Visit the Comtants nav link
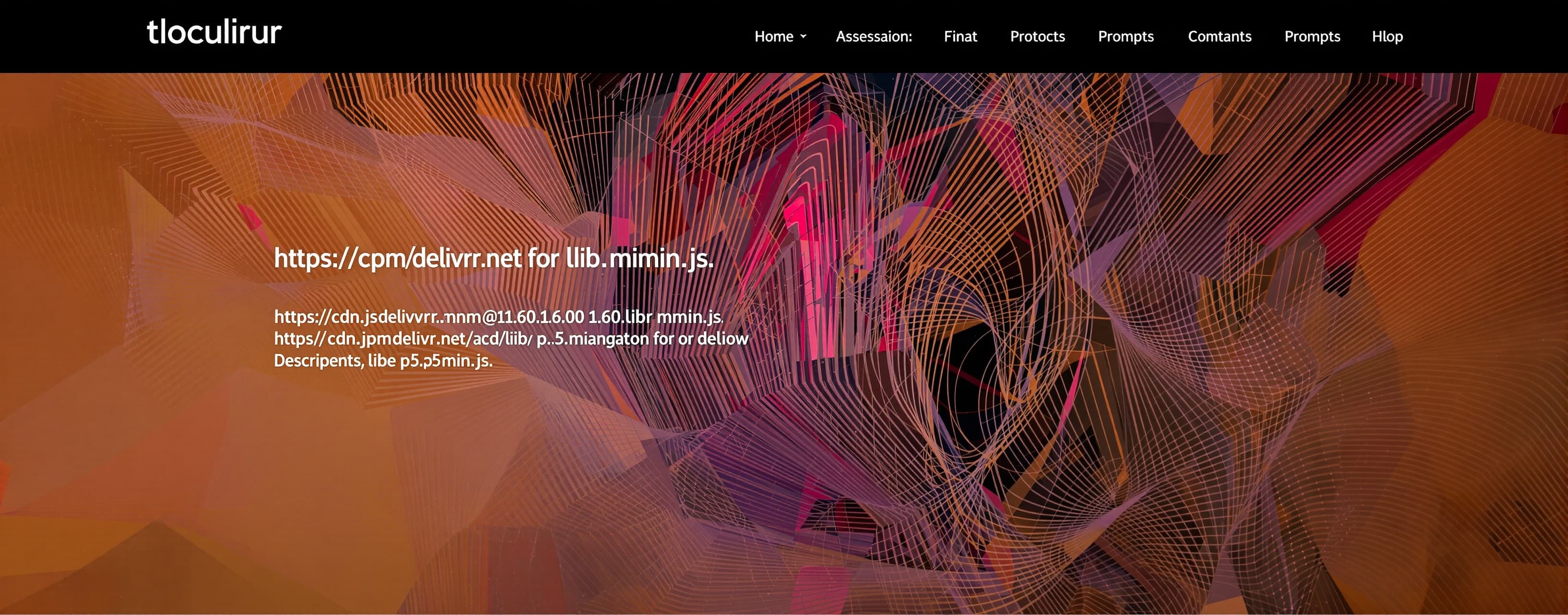The height and width of the screenshot is (615, 1568). [x=1219, y=37]
